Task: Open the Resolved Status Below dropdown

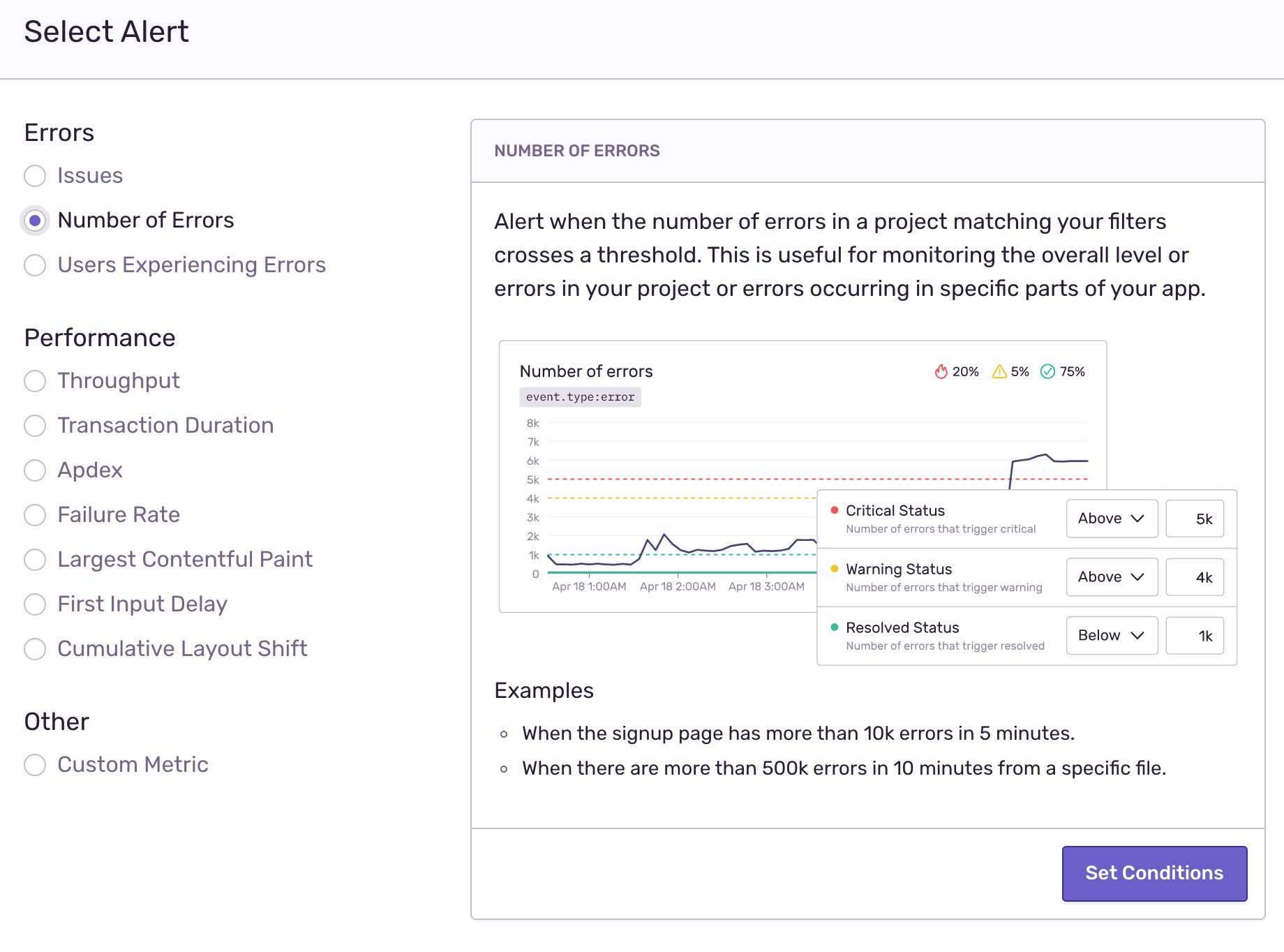Action: coord(1112,636)
